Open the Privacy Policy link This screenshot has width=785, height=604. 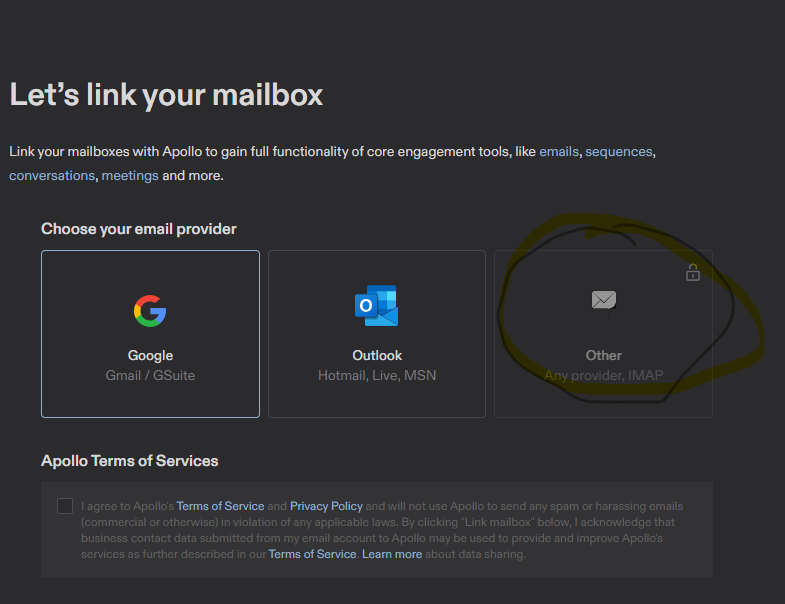pos(326,506)
